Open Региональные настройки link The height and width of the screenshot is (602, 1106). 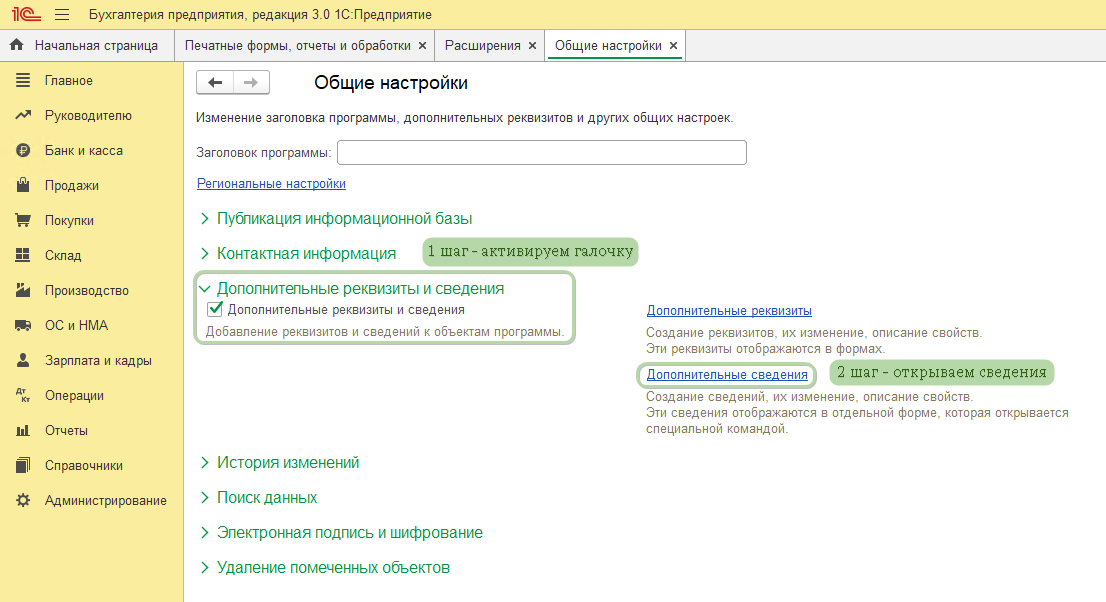click(x=271, y=183)
